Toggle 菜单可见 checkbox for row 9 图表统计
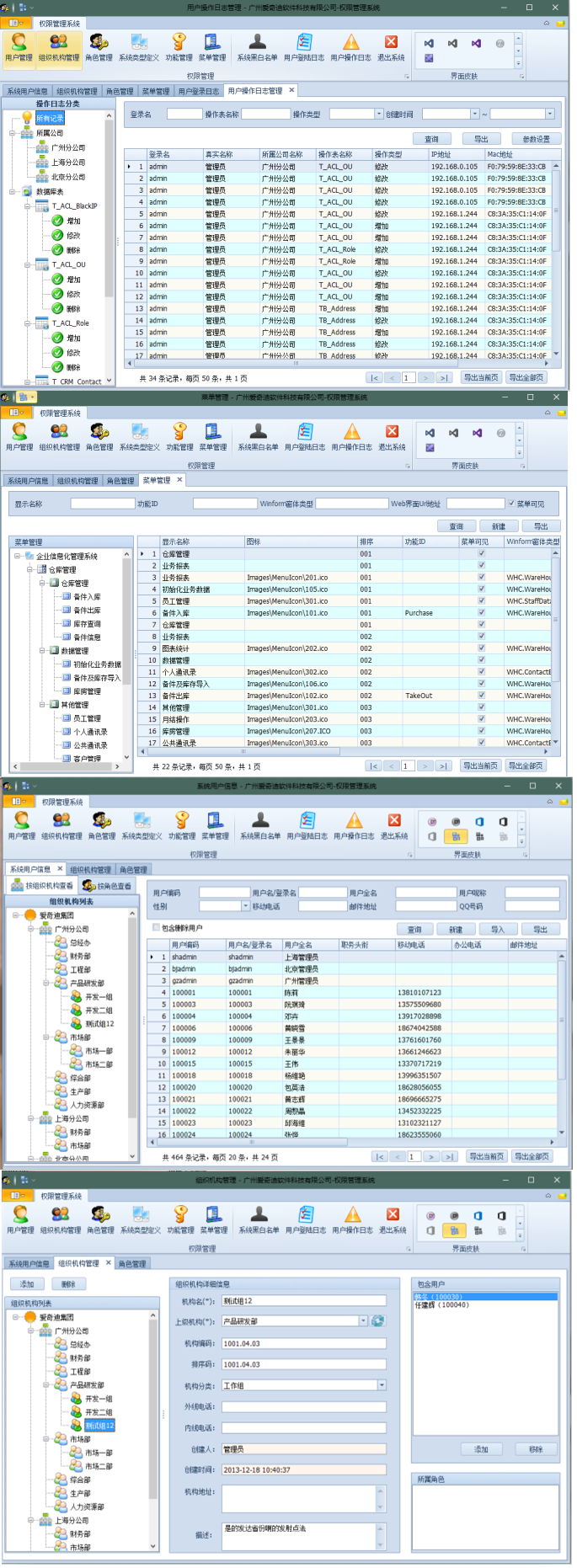577x1568 pixels. (x=481, y=648)
